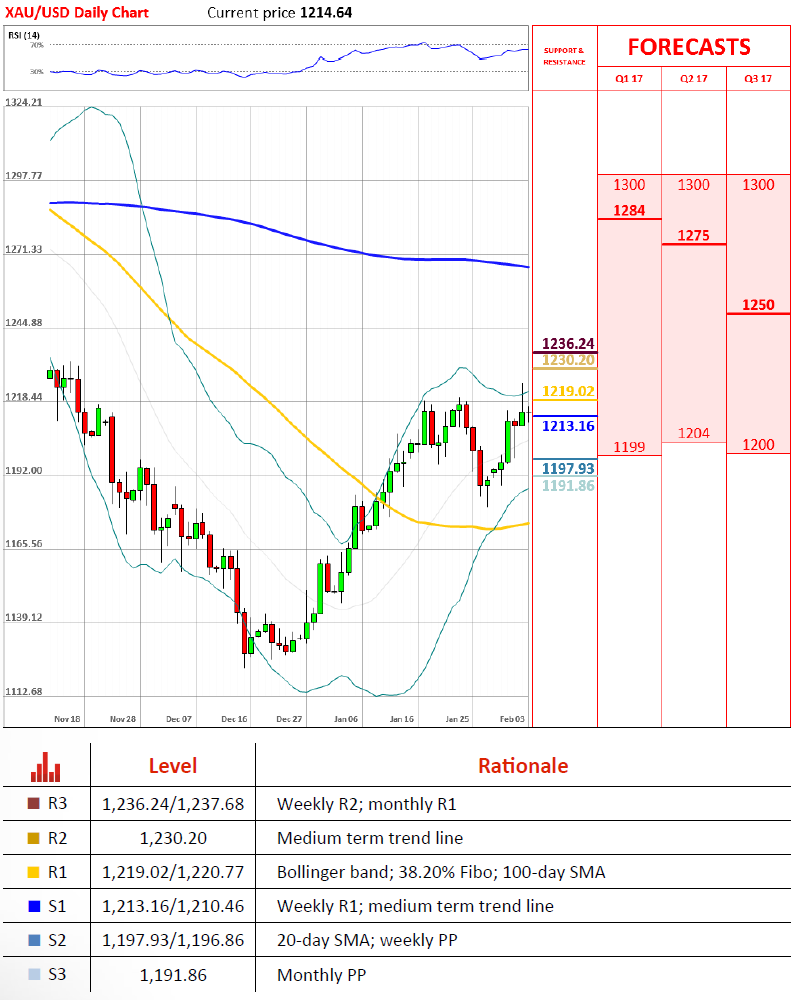Click the R2 rationale 'Medium term trend line'
Screen dimensions: 800x1000
[x=370, y=838]
